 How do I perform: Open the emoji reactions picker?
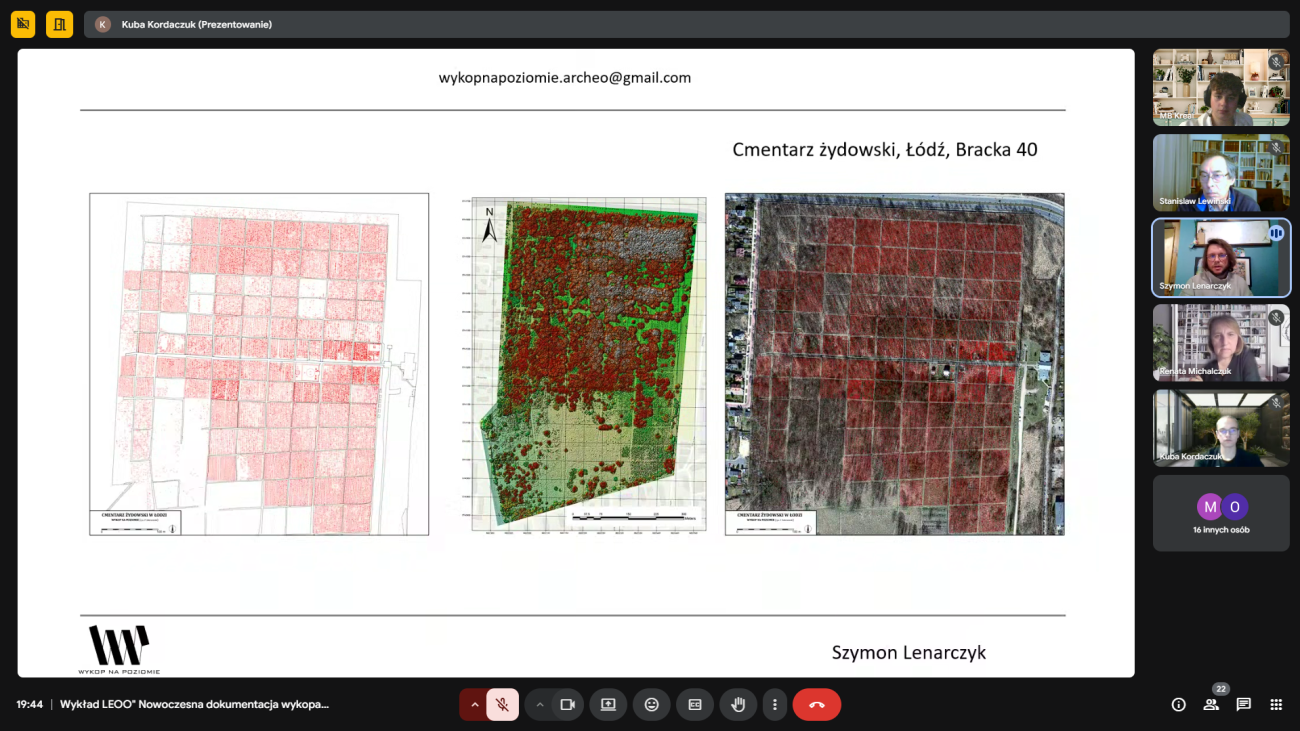652,704
